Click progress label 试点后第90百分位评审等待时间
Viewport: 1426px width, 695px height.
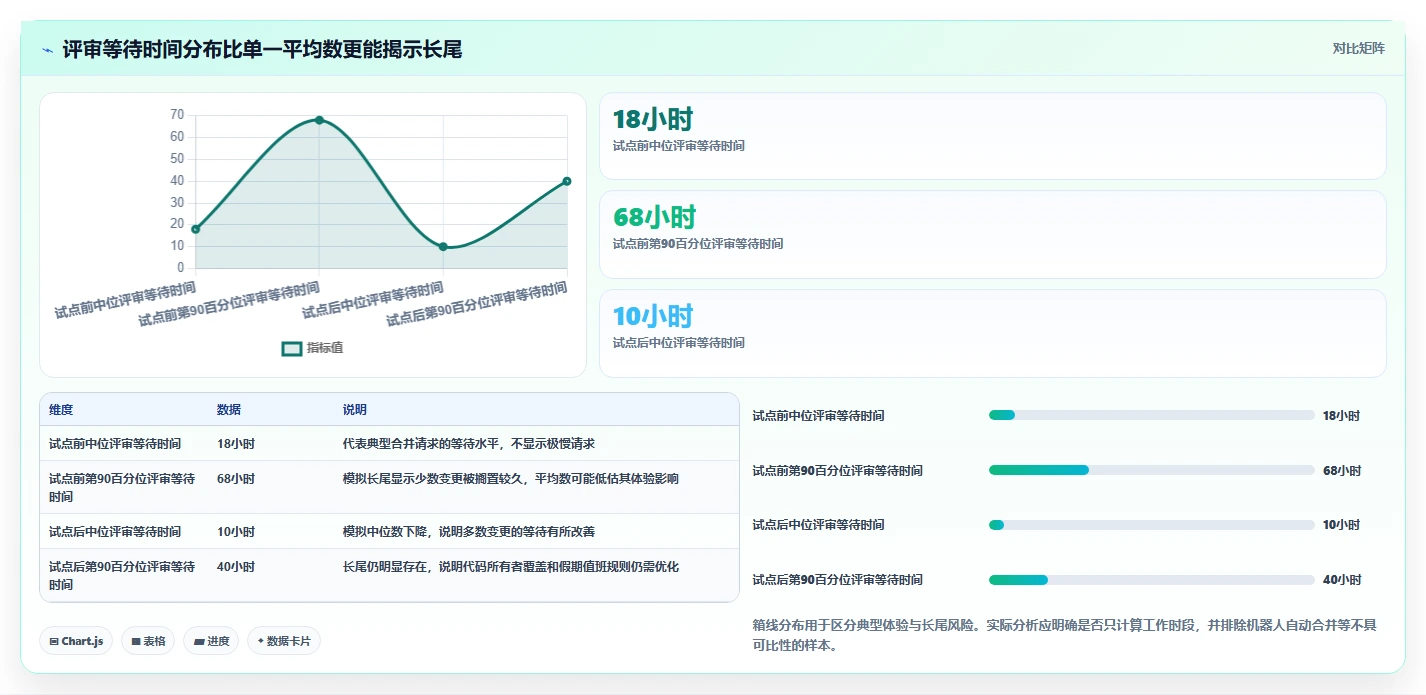click(x=837, y=580)
